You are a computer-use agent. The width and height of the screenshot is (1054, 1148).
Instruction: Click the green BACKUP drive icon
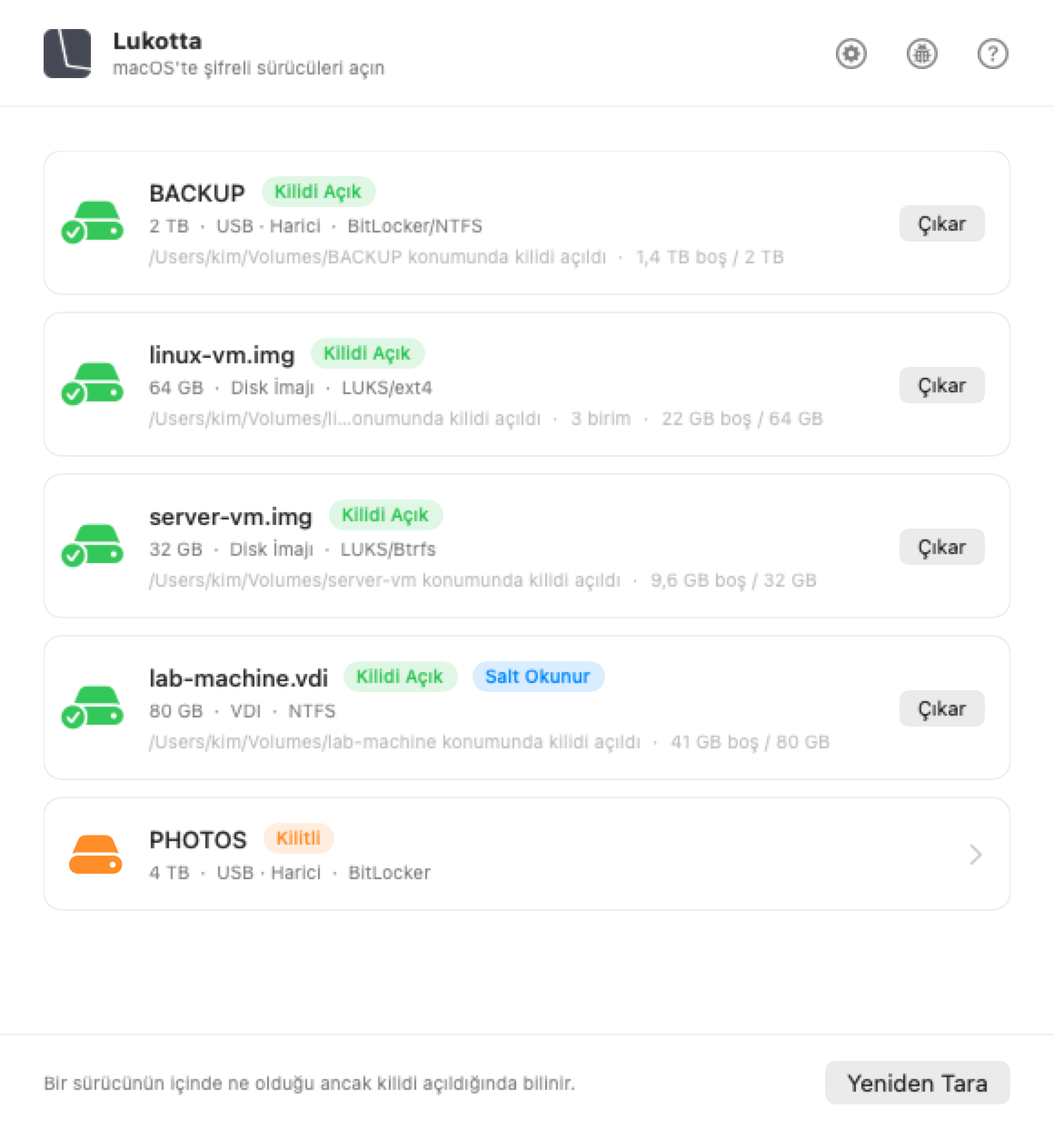93,223
